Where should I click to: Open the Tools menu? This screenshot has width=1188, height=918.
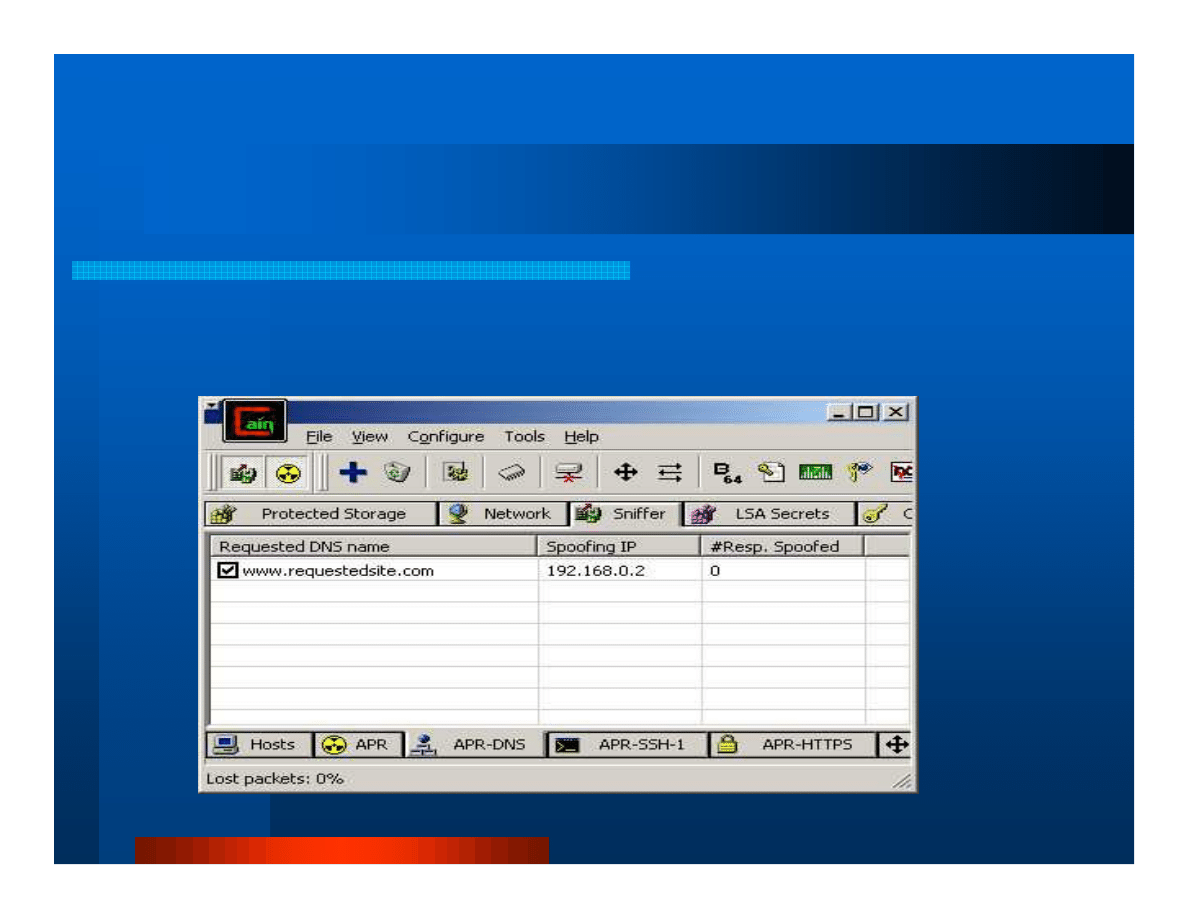coord(524,436)
